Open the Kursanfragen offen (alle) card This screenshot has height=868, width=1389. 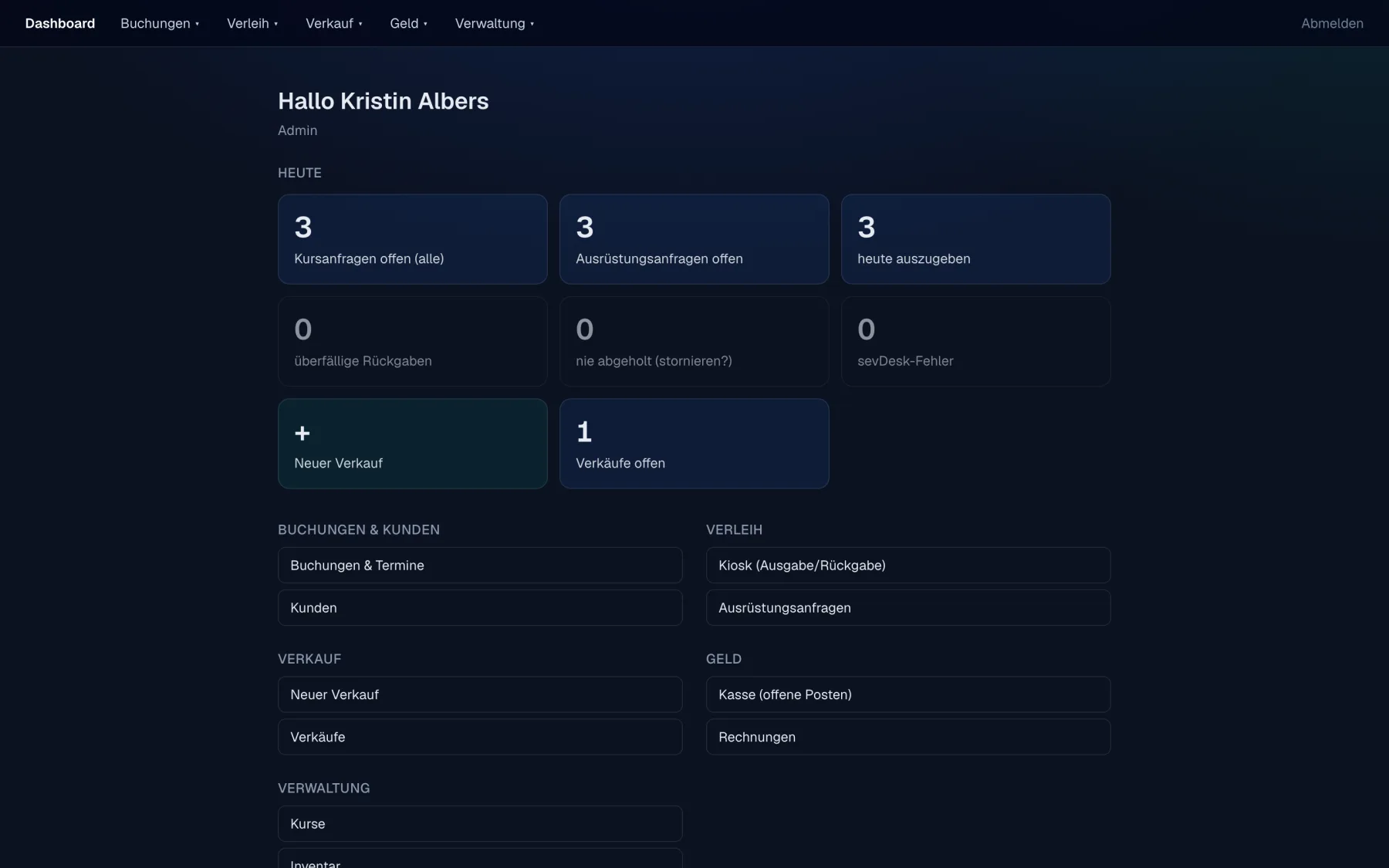[413, 239]
